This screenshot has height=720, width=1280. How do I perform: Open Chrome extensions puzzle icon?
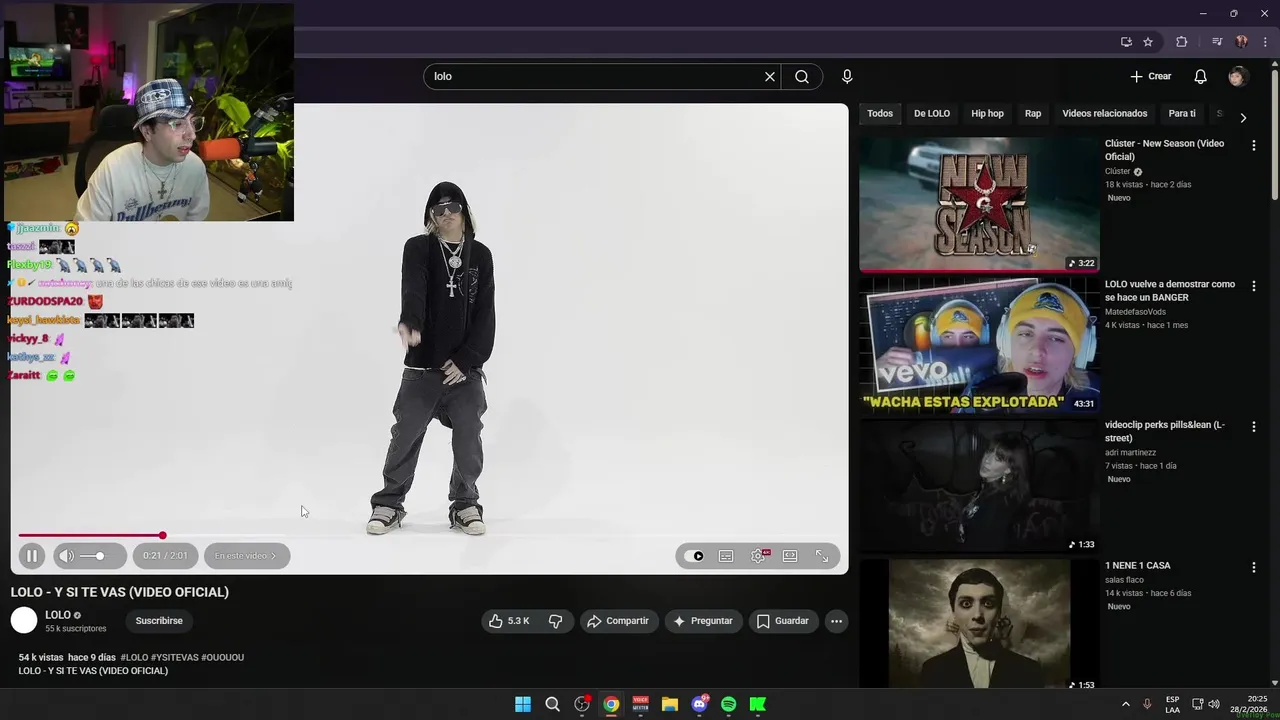point(1182,42)
